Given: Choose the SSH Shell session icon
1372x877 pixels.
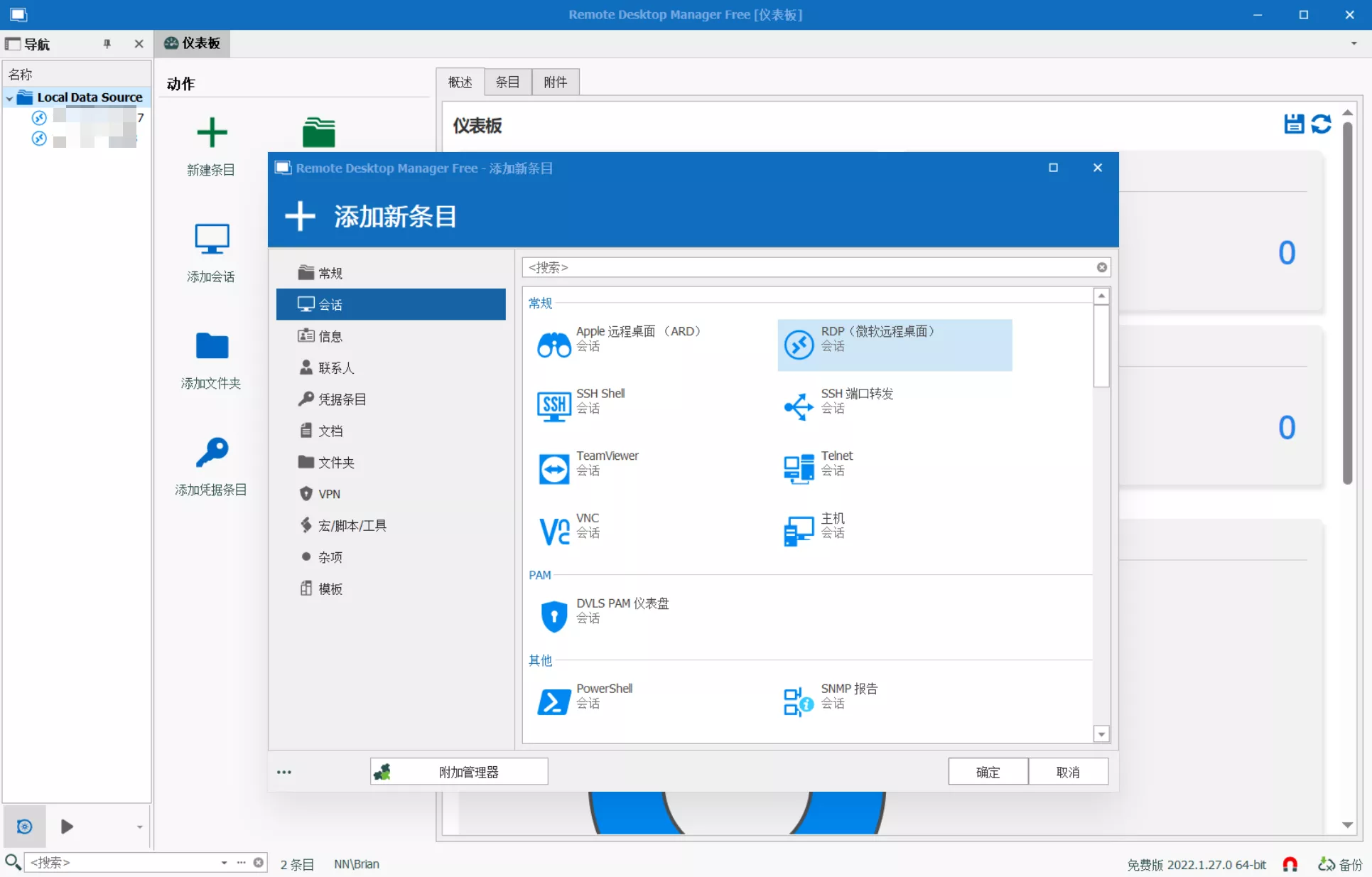Looking at the screenshot, I should click(553, 407).
